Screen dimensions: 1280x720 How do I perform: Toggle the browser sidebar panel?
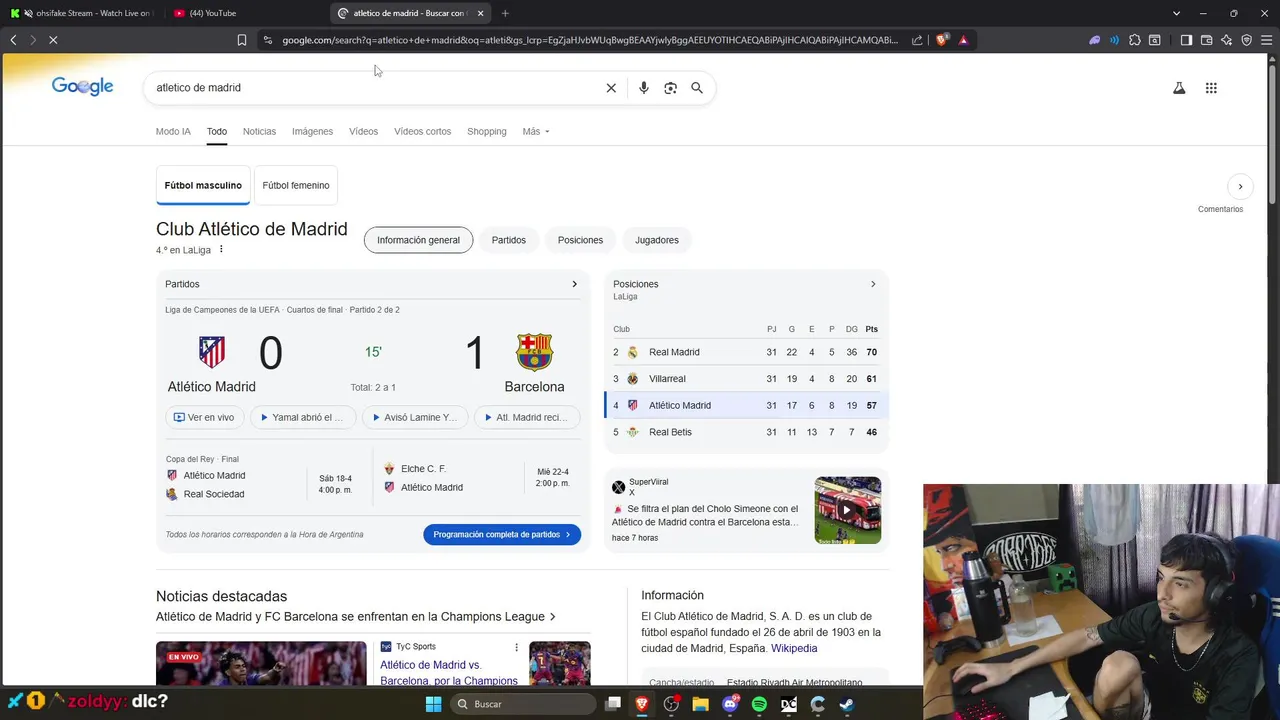point(1186,40)
